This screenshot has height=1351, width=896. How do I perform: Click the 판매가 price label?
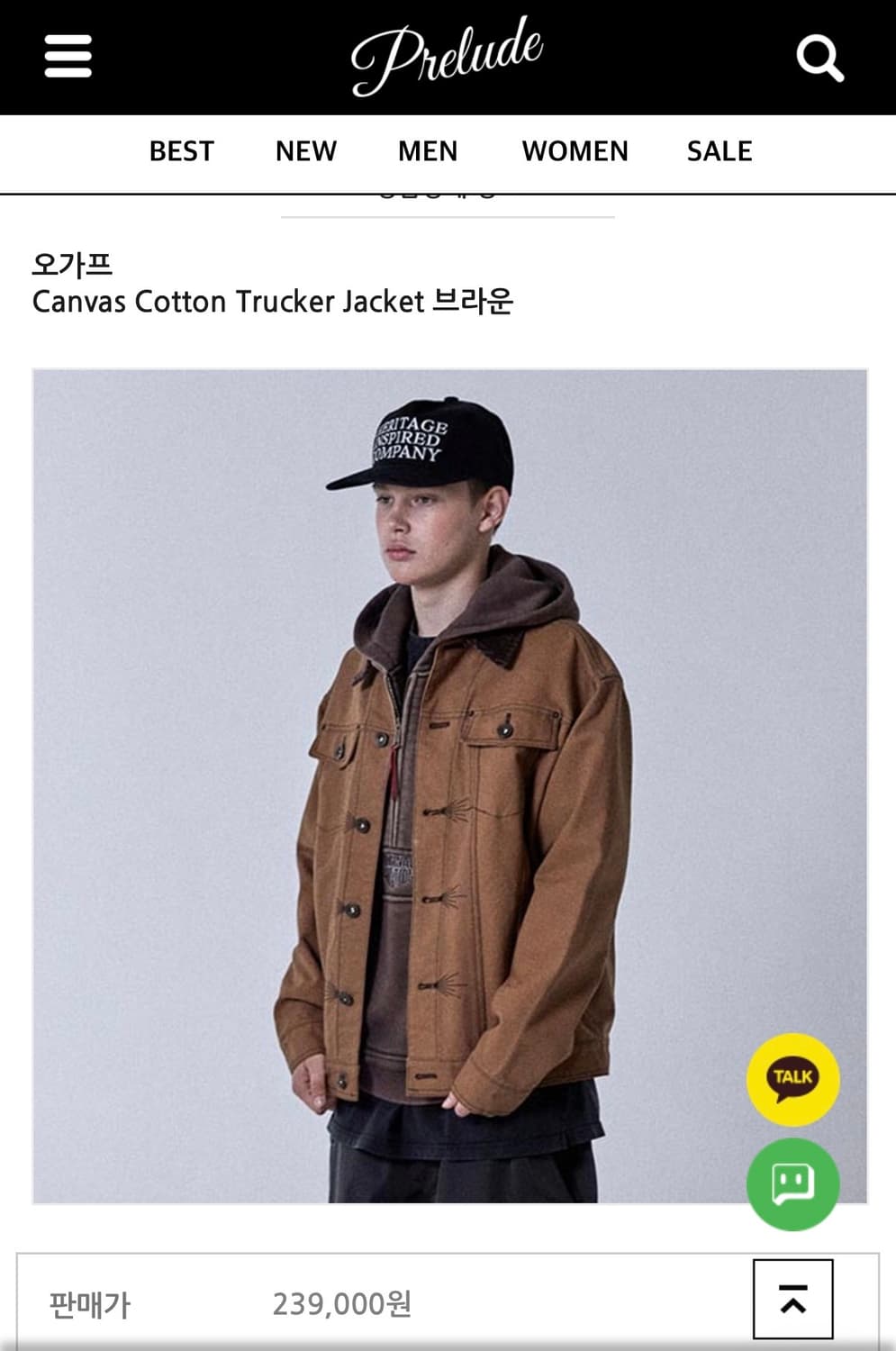coord(90,1303)
